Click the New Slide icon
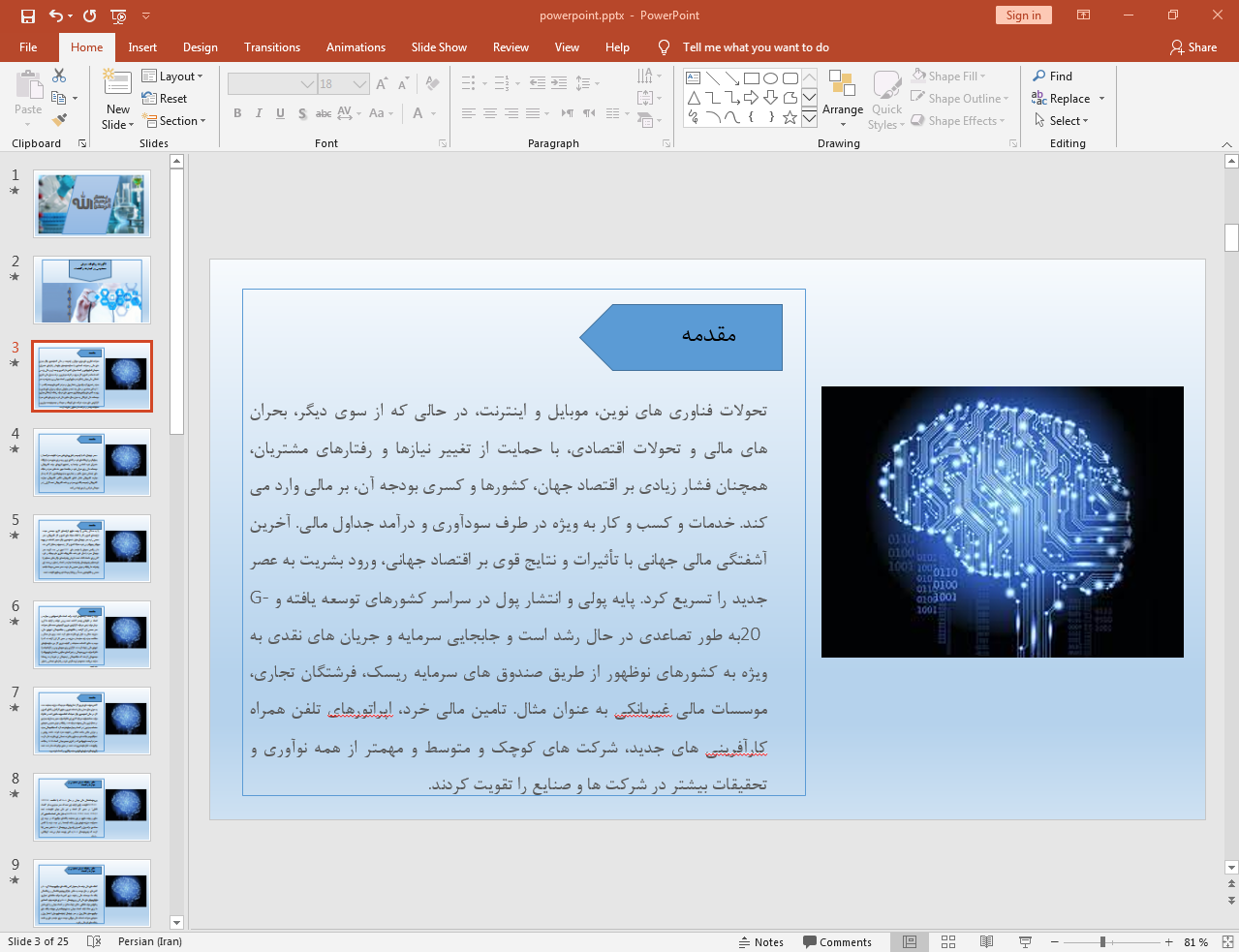Viewport: 1239px width, 952px height. (117, 83)
